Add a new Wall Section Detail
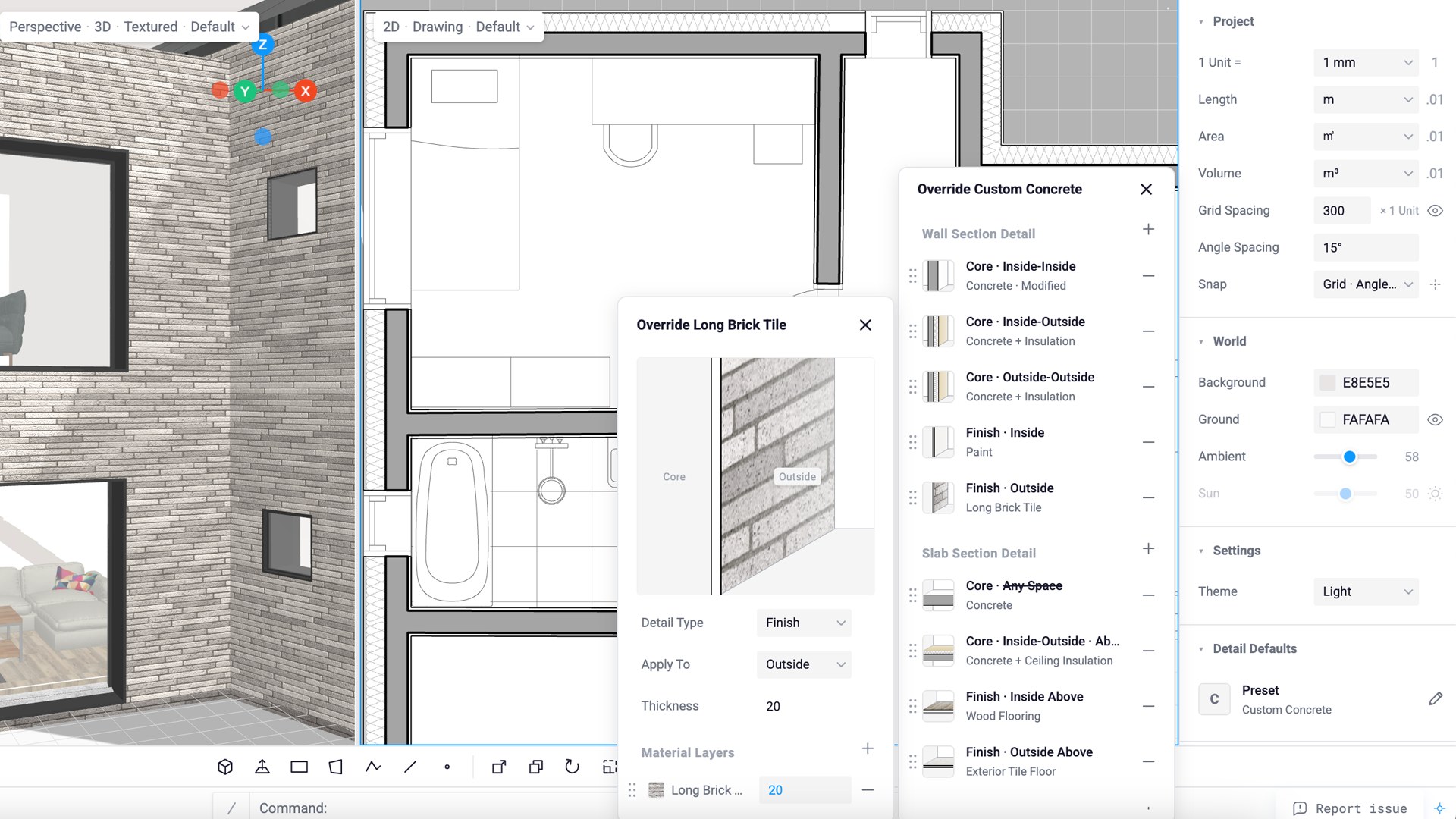1456x819 pixels. coord(1148,230)
